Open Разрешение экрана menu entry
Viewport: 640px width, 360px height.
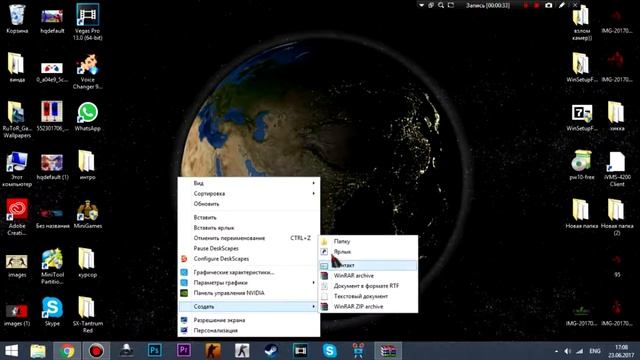[x=249, y=320]
